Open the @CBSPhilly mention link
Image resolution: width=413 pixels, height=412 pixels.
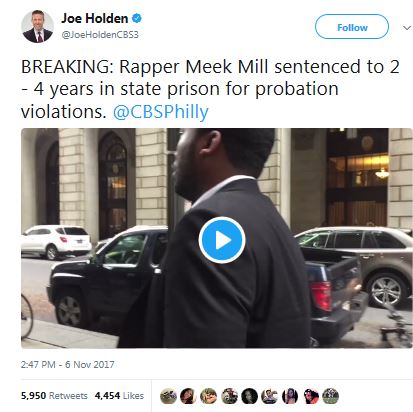[161, 112]
